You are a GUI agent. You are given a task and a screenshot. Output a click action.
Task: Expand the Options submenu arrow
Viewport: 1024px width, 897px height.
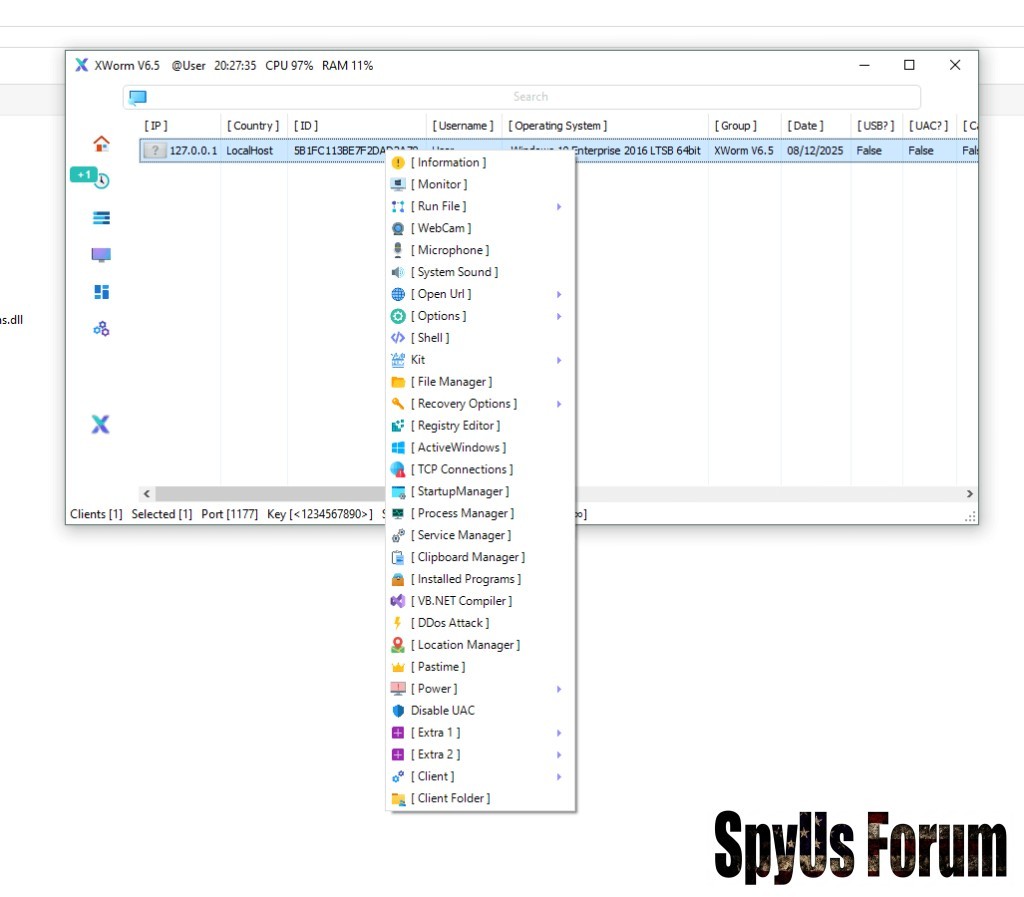coord(559,317)
